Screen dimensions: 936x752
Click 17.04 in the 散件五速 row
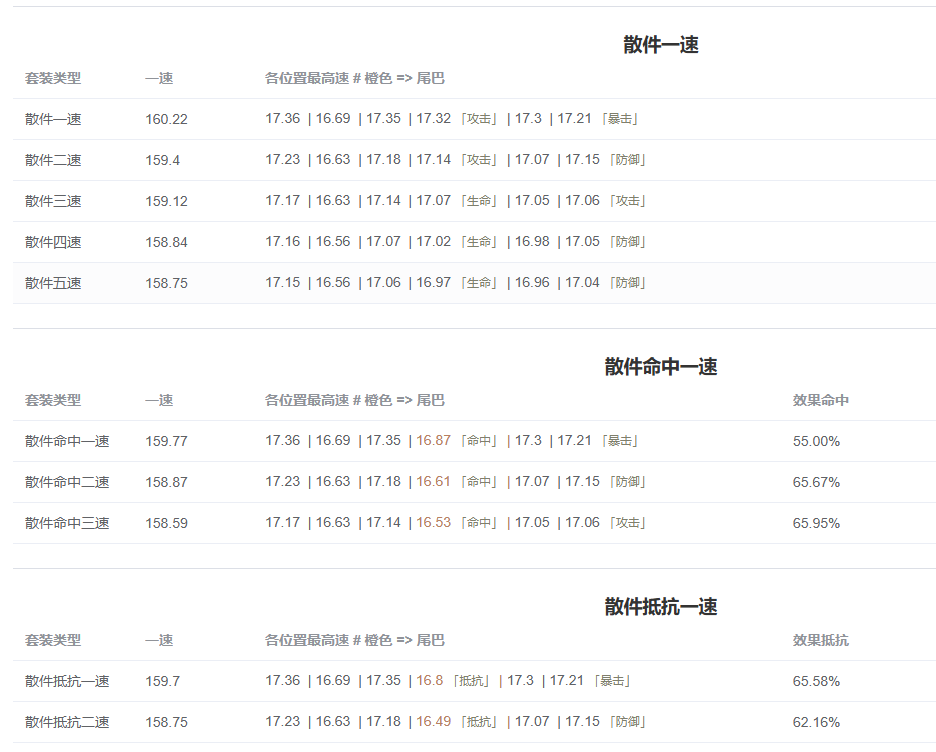click(x=583, y=282)
